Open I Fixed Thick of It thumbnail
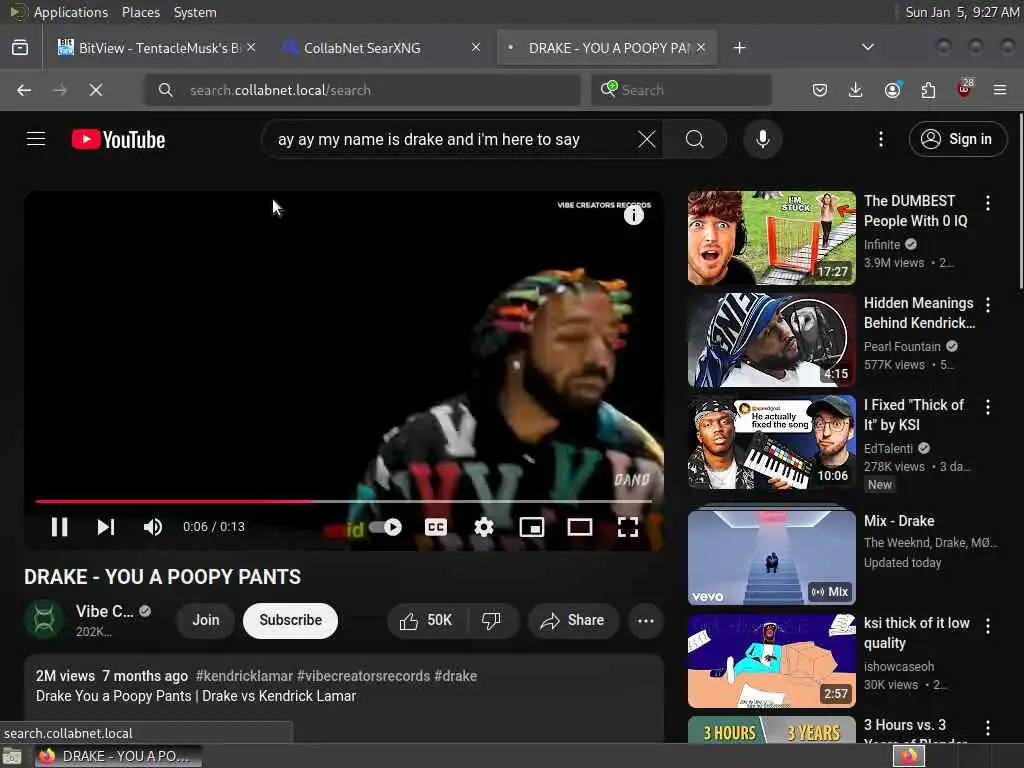 pos(772,442)
